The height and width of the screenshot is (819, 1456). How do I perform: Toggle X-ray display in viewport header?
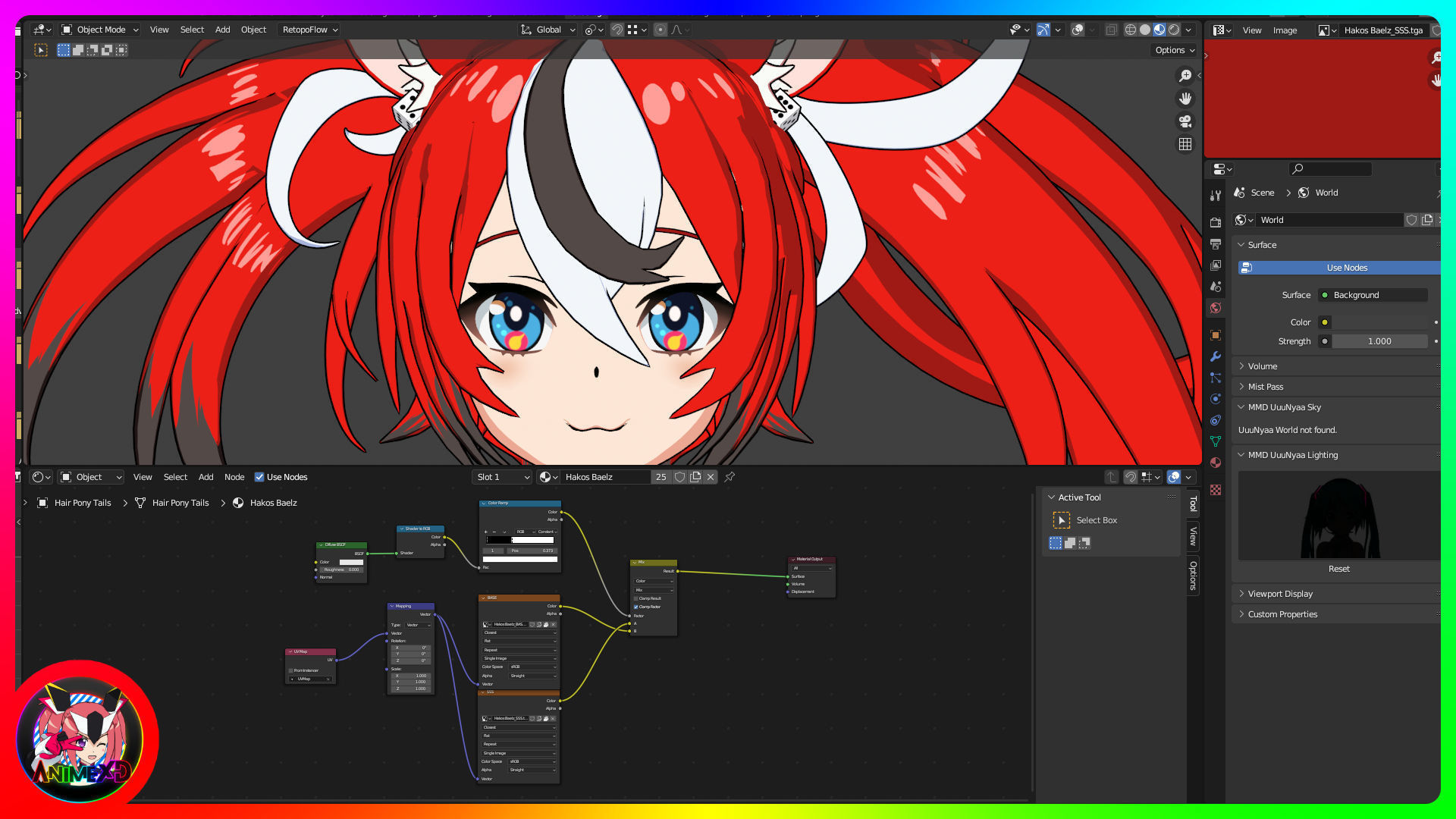(x=1111, y=30)
